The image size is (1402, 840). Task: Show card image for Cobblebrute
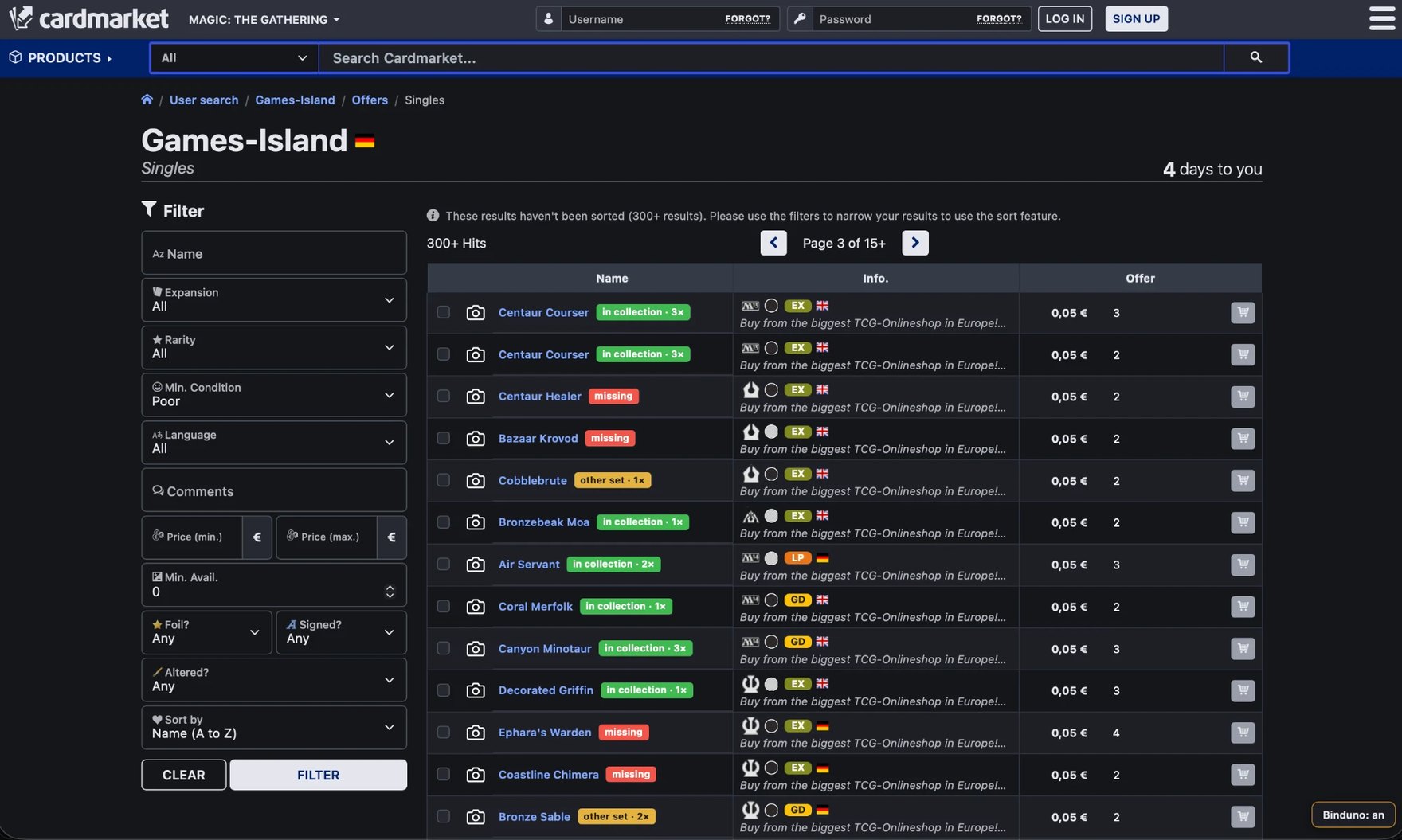coord(476,481)
